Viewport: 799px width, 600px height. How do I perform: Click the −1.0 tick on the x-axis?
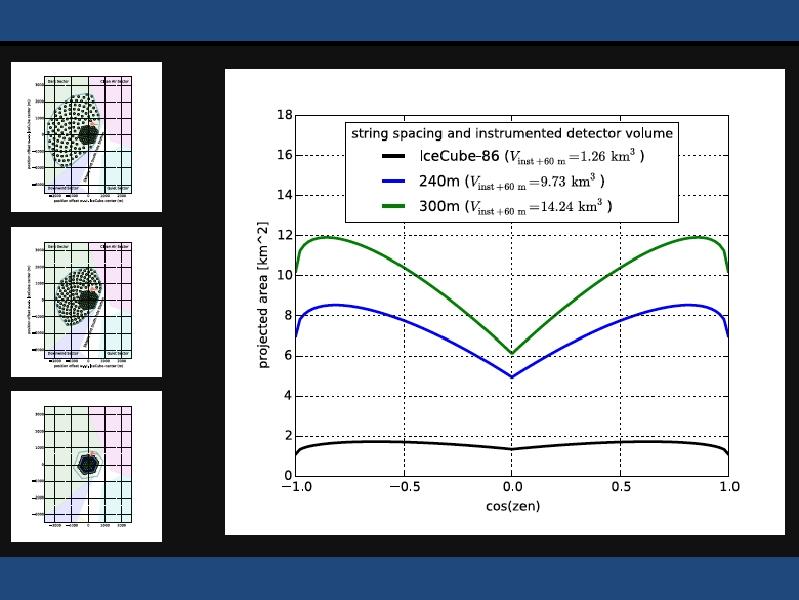tap(295, 487)
